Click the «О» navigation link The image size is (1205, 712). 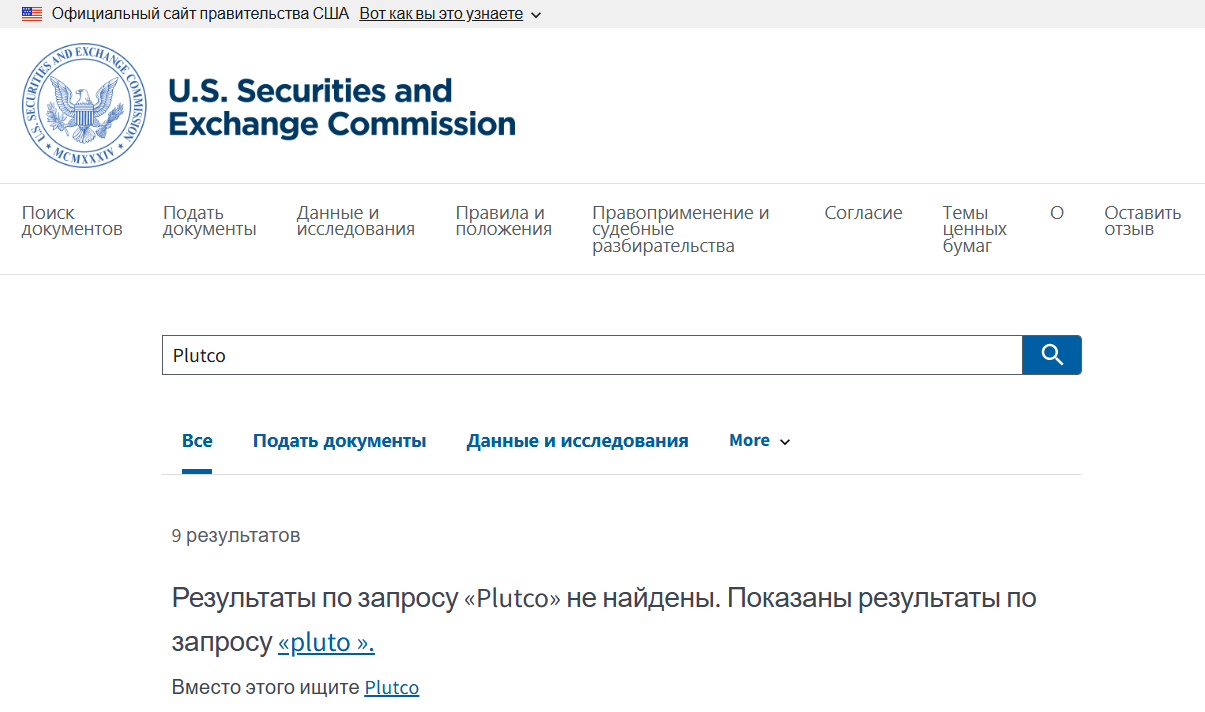tap(1057, 212)
